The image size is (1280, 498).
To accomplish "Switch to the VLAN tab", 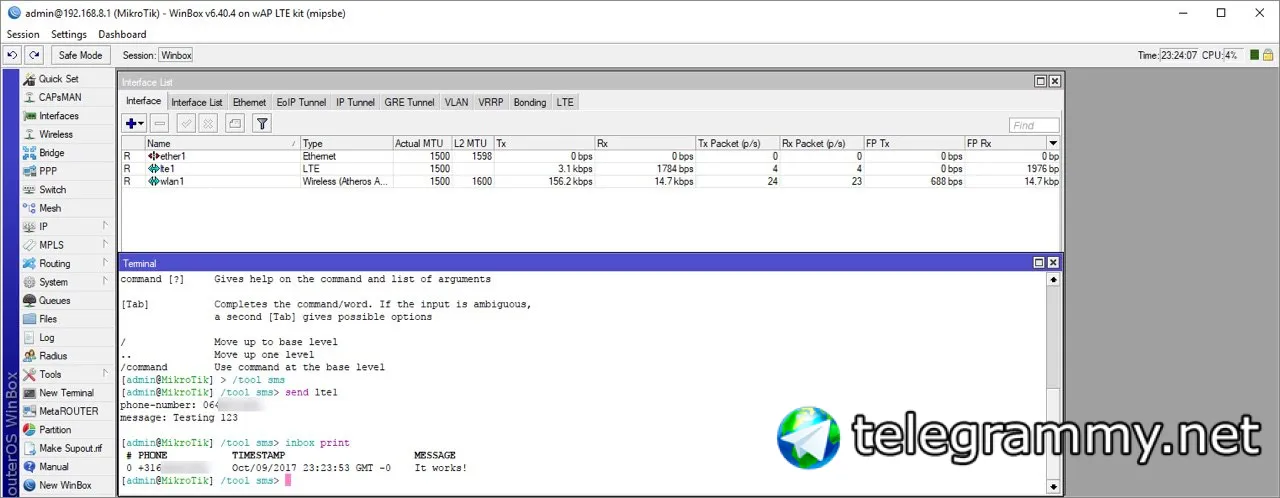I will tap(456, 102).
